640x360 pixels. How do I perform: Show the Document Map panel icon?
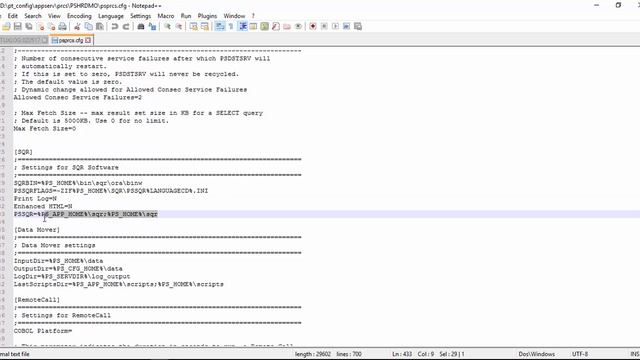click(264, 27)
